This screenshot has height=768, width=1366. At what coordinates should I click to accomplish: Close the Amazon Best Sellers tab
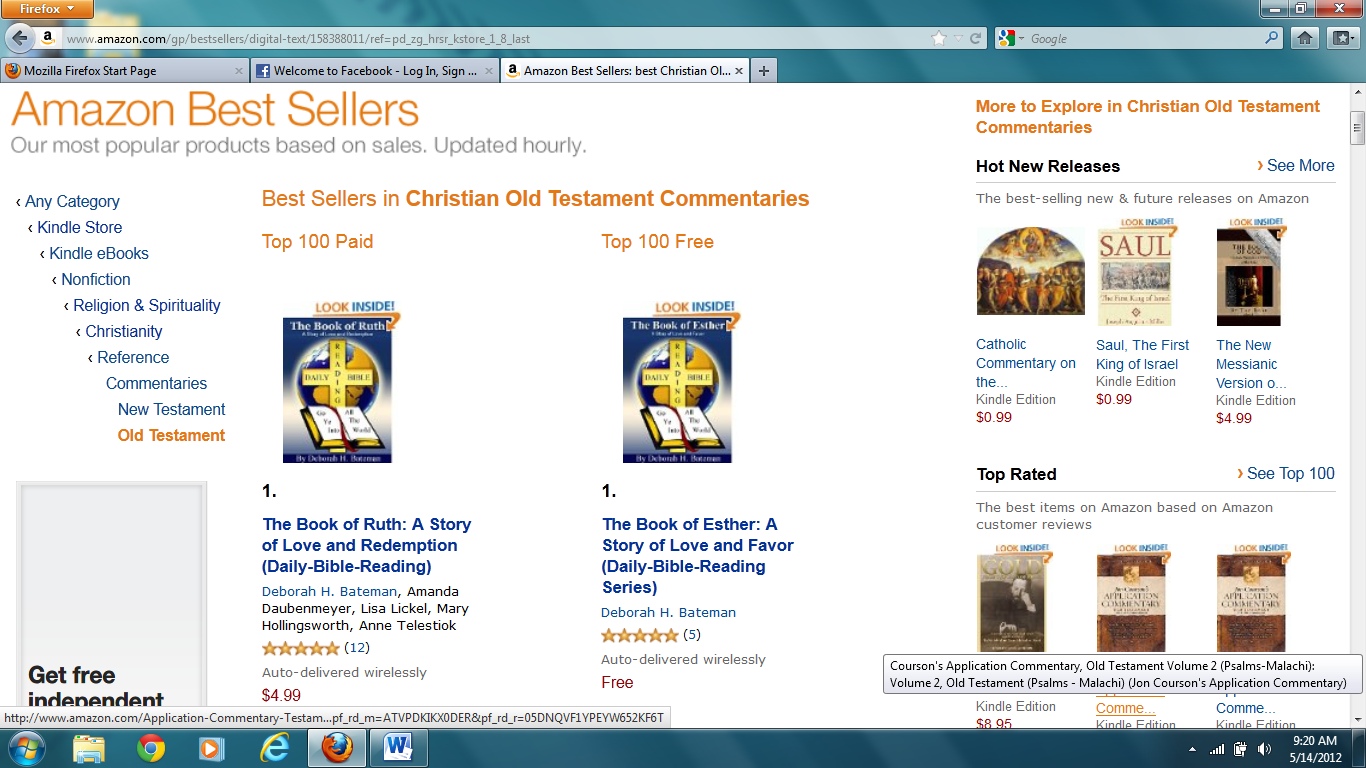point(739,71)
